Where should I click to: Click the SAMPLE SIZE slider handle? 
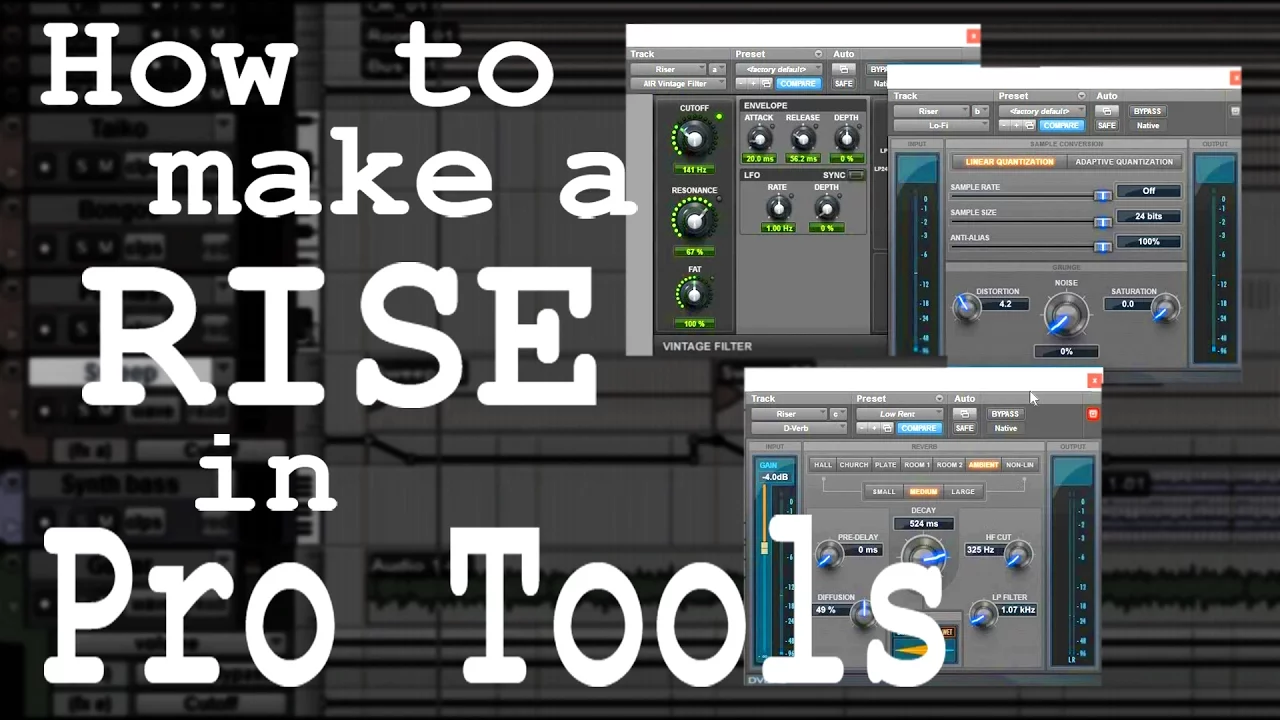(1102, 222)
